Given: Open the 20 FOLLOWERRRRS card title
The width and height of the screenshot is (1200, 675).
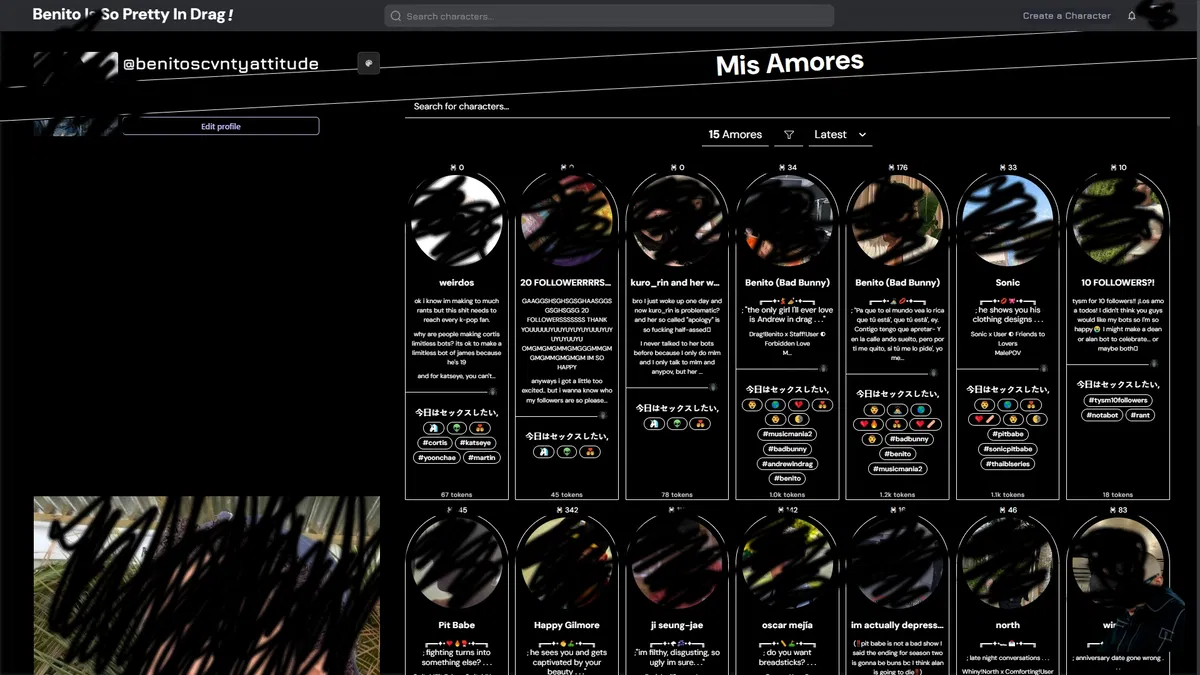Looking at the screenshot, I should coord(566,283).
